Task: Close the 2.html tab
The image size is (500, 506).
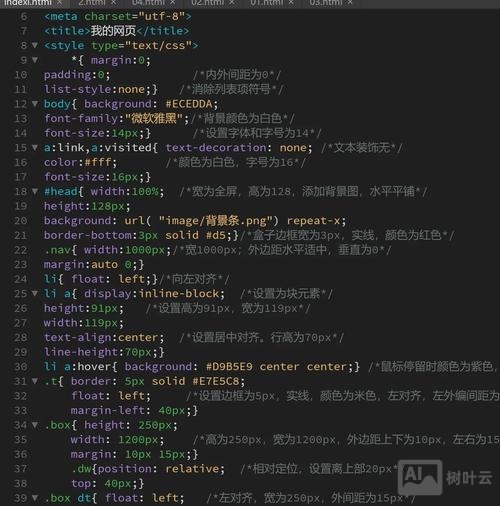Action: (113, 3)
